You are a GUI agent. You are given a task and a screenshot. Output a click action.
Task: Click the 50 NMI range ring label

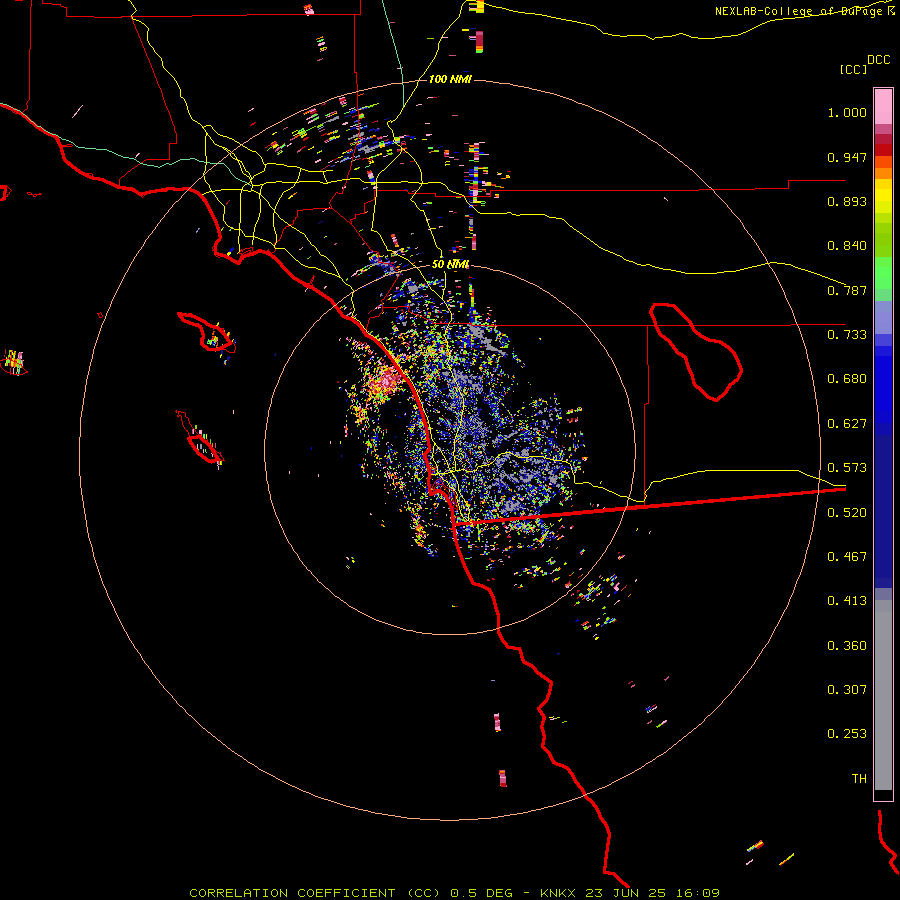pyautogui.click(x=451, y=264)
